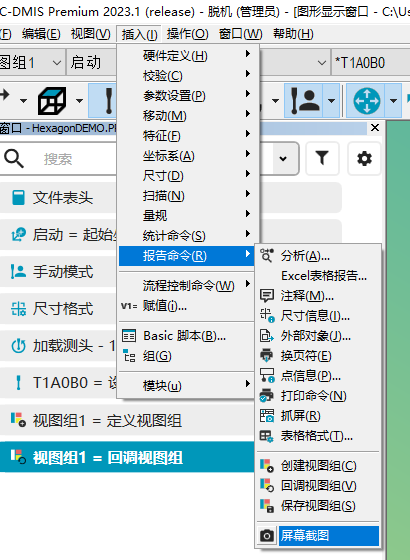Click the probe toolbar icon
The image size is (410, 560).
click(108, 101)
